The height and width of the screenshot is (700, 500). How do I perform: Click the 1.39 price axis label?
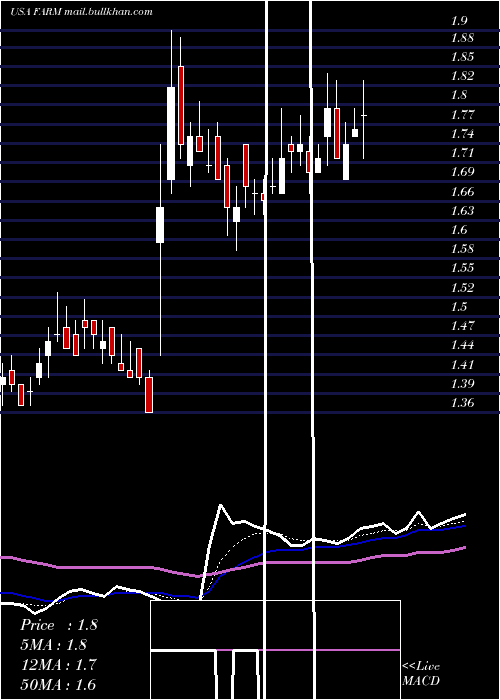pyautogui.click(x=462, y=383)
